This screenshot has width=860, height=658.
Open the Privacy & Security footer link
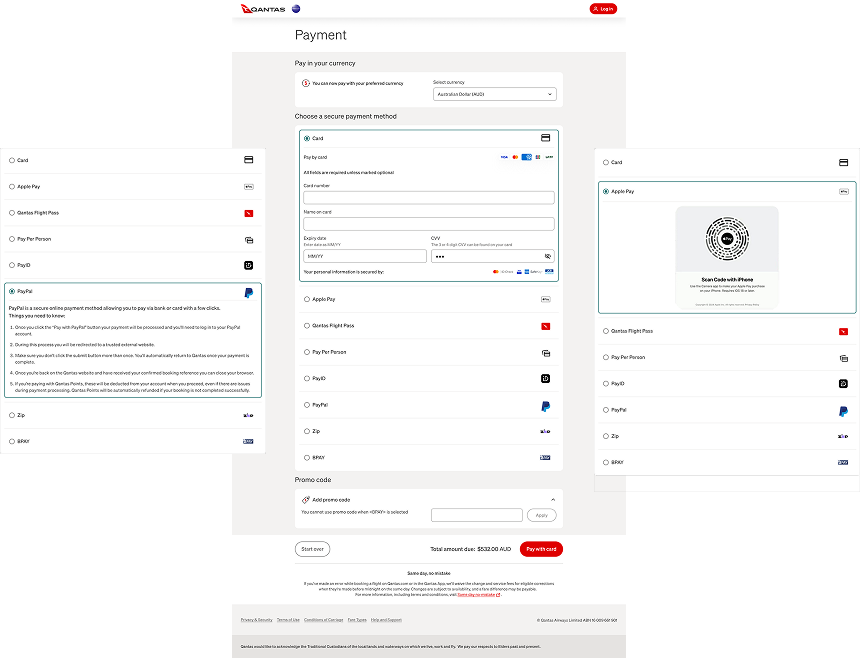click(x=257, y=620)
